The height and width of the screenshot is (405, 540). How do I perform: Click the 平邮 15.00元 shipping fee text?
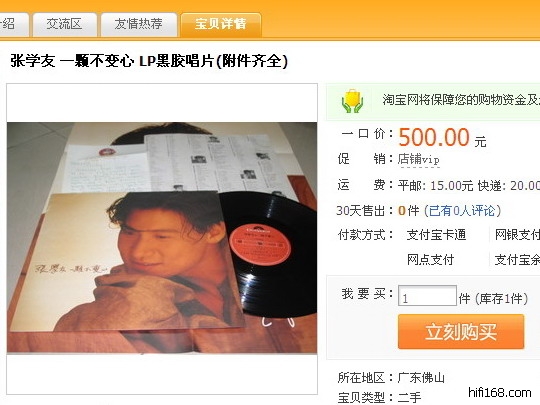(x=435, y=186)
